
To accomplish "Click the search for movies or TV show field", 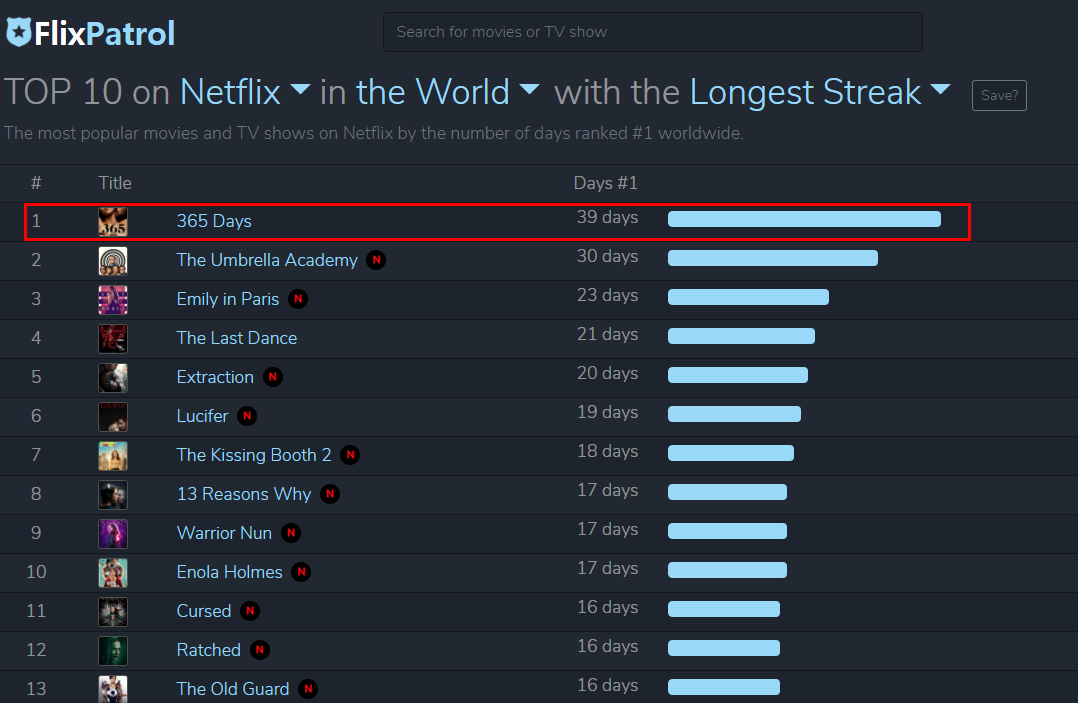I will pyautogui.click(x=652, y=32).
